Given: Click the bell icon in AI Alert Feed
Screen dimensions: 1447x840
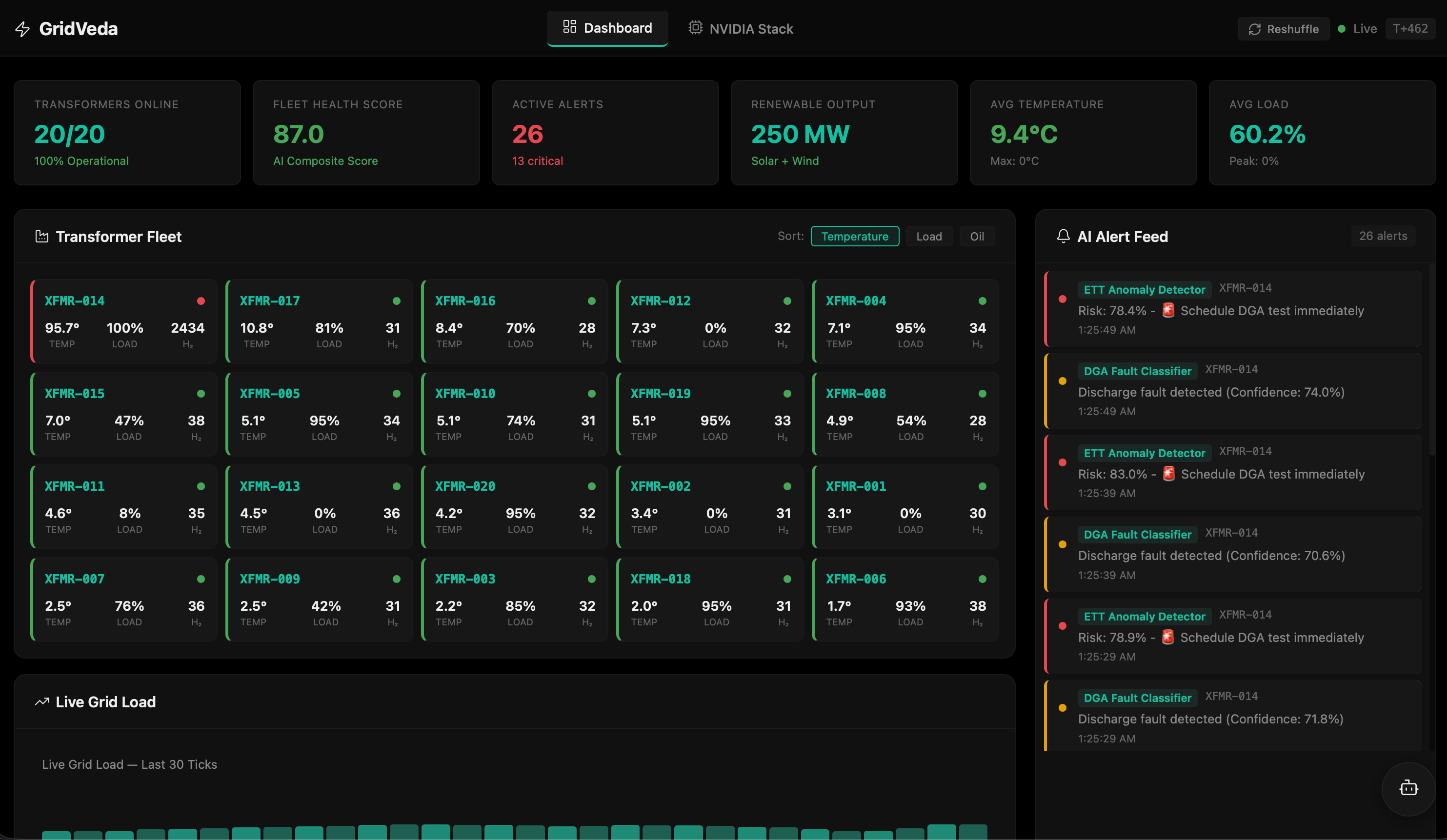Looking at the screenshot, I should [1063, 237].
